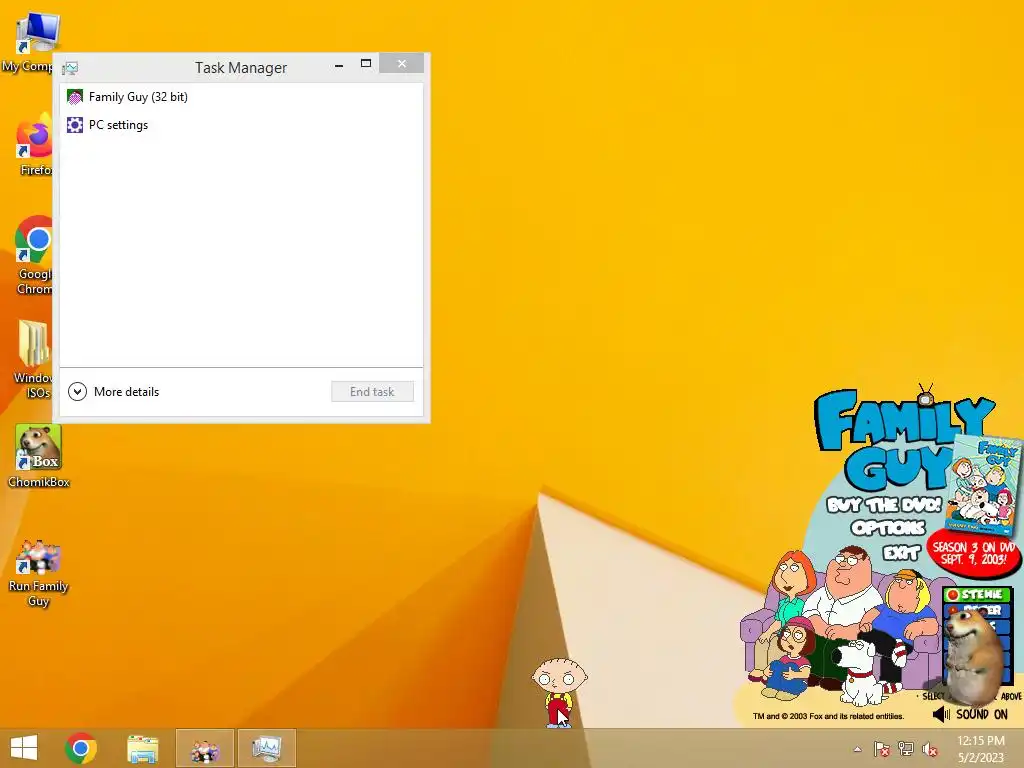Expand More details in Task Manager

tap(114, 392)
